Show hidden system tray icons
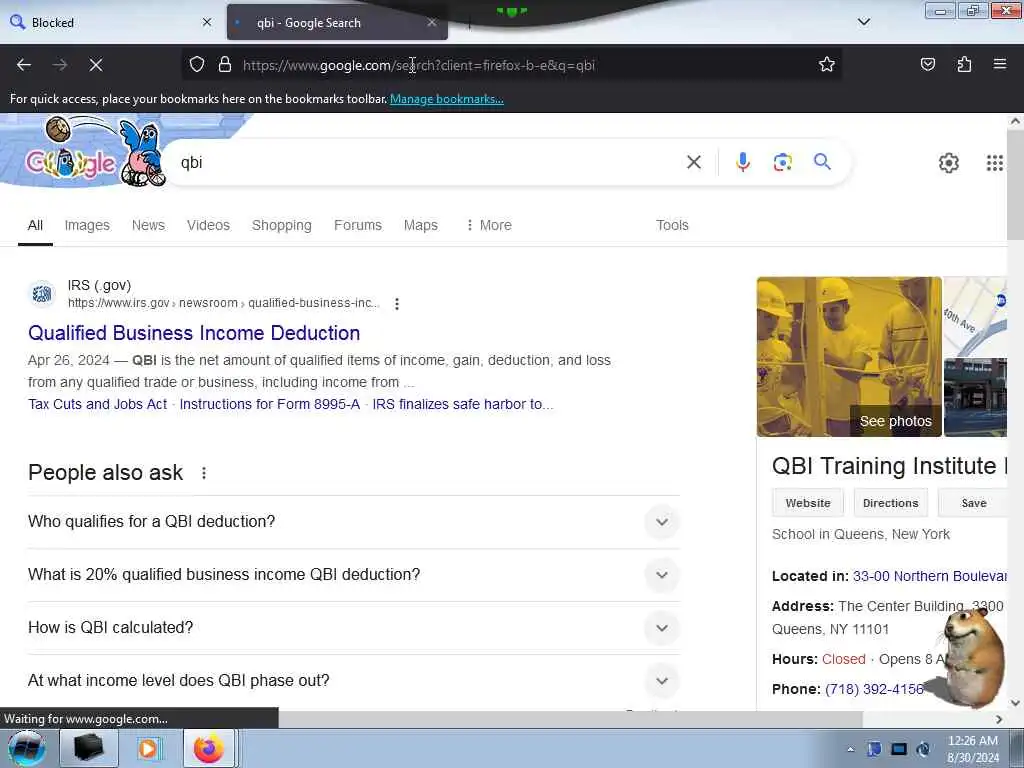 [850, 749]
